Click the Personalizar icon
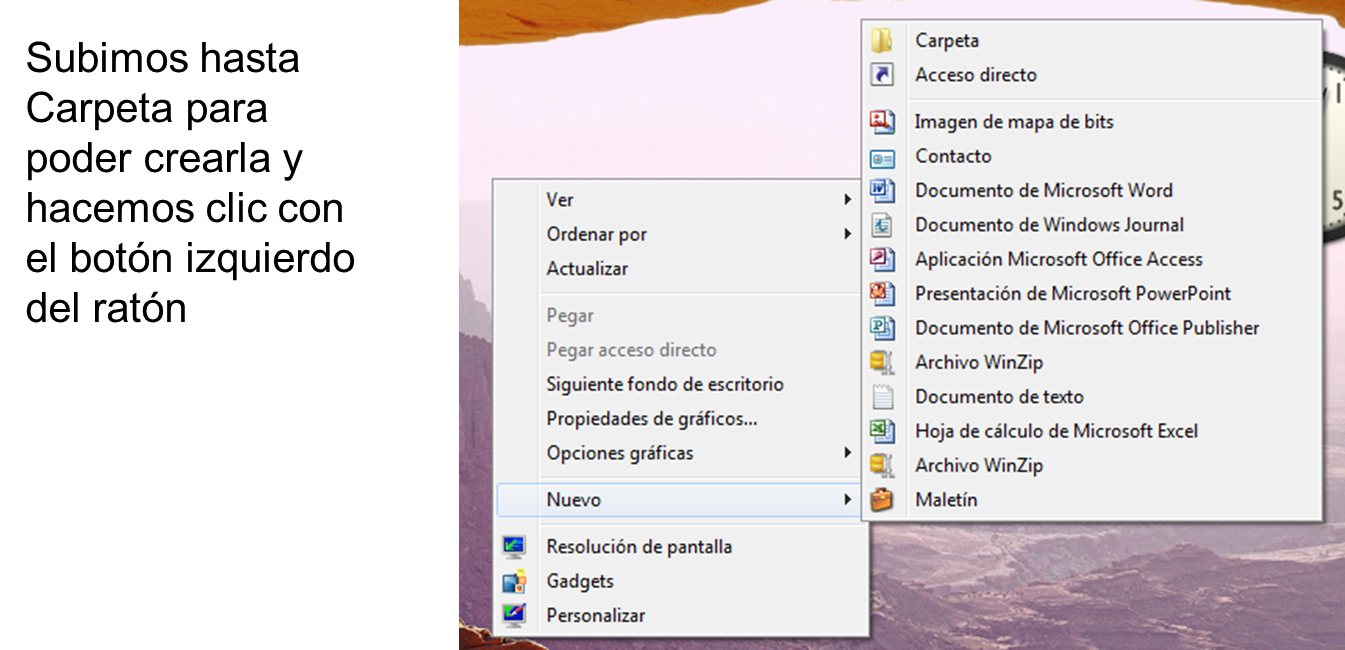1345x650 pixels. [x=515, y=615]
